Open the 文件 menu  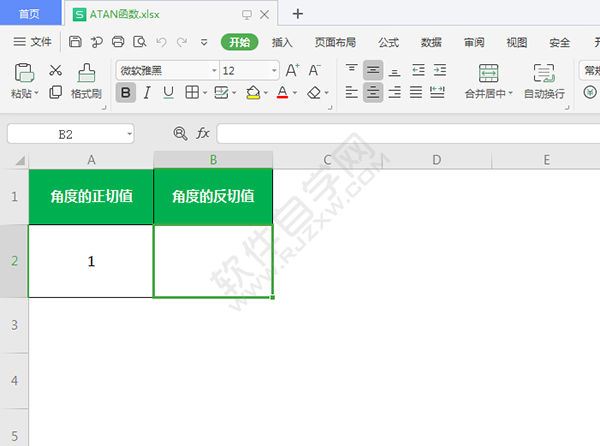[x=33, y=42]
